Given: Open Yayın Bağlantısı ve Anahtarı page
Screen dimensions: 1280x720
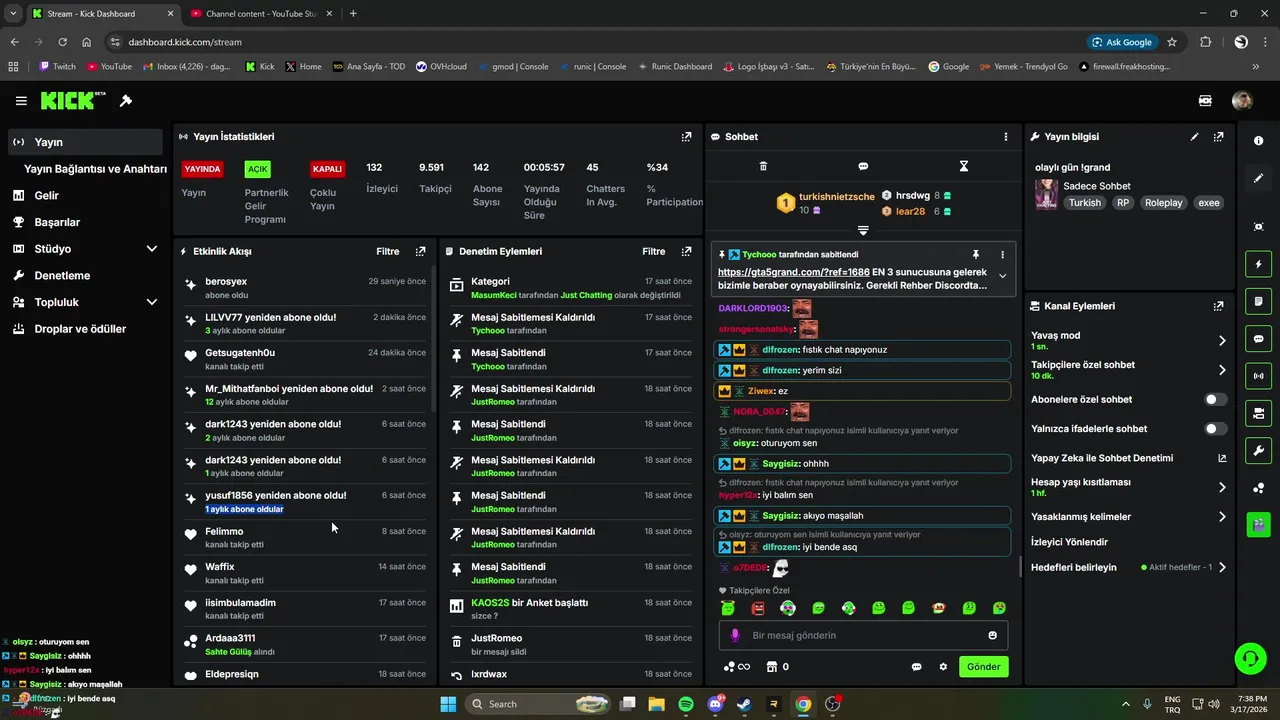Looking at the screenshot, I should (95, 169).
